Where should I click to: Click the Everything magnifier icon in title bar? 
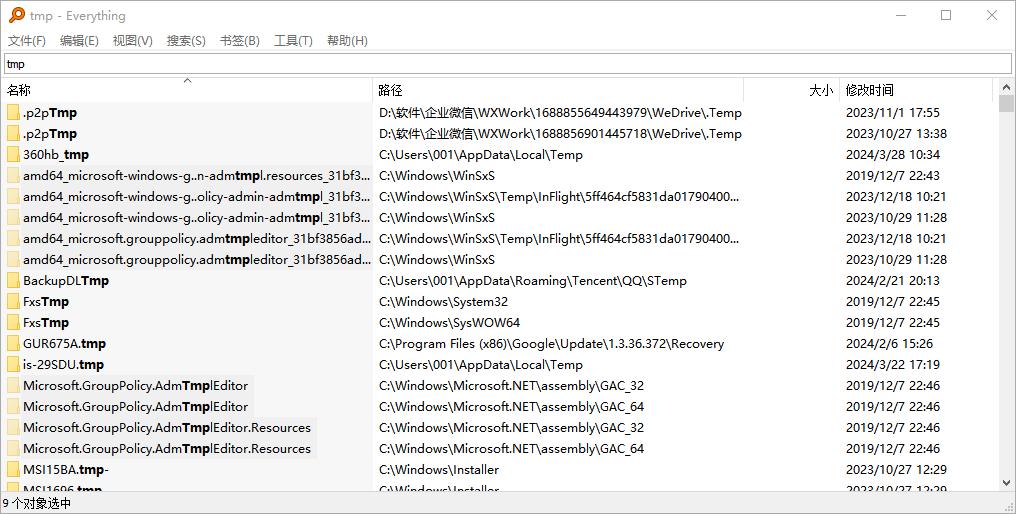point(17,15)
